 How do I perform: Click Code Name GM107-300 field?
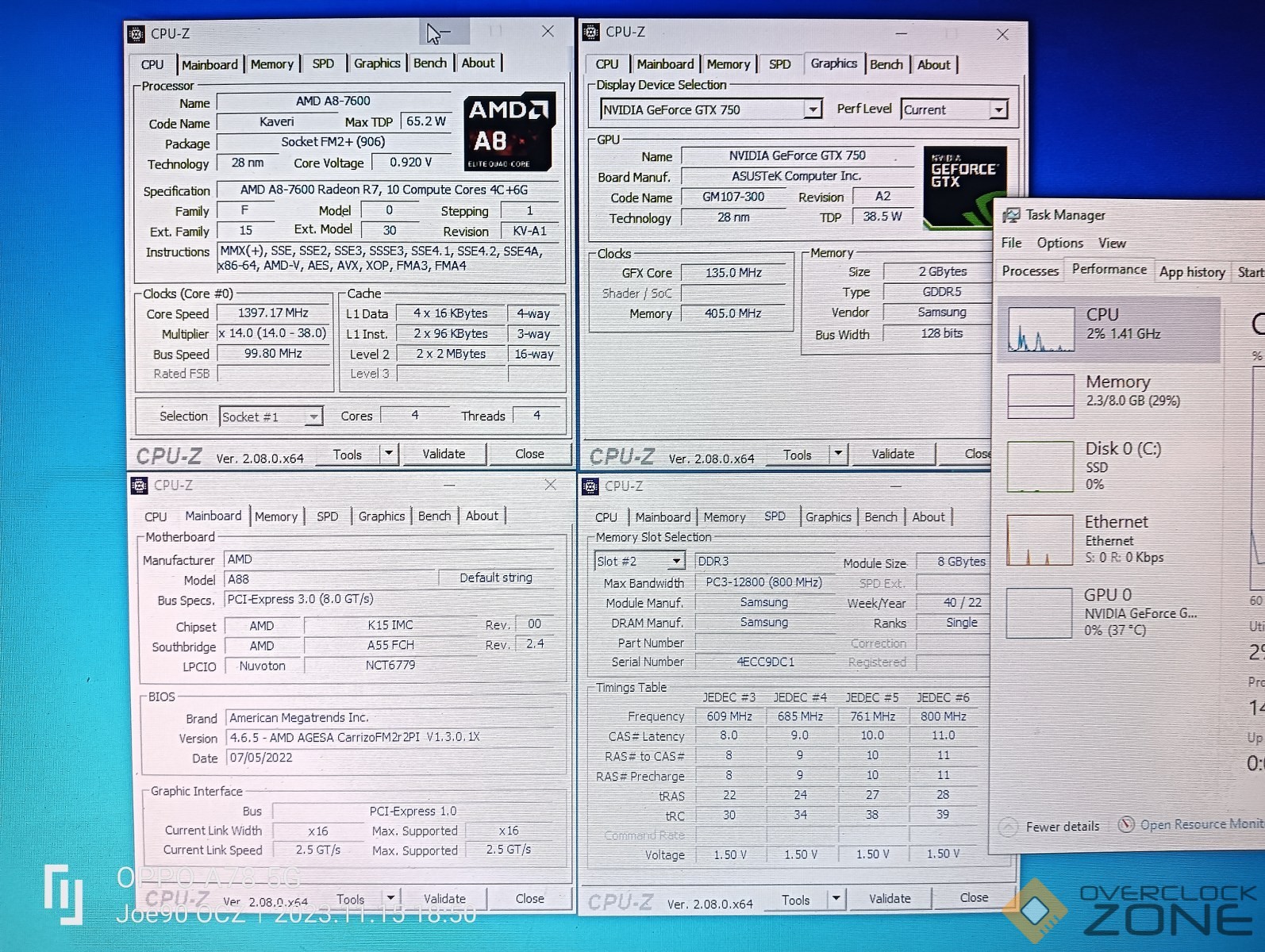pos(733,197)
